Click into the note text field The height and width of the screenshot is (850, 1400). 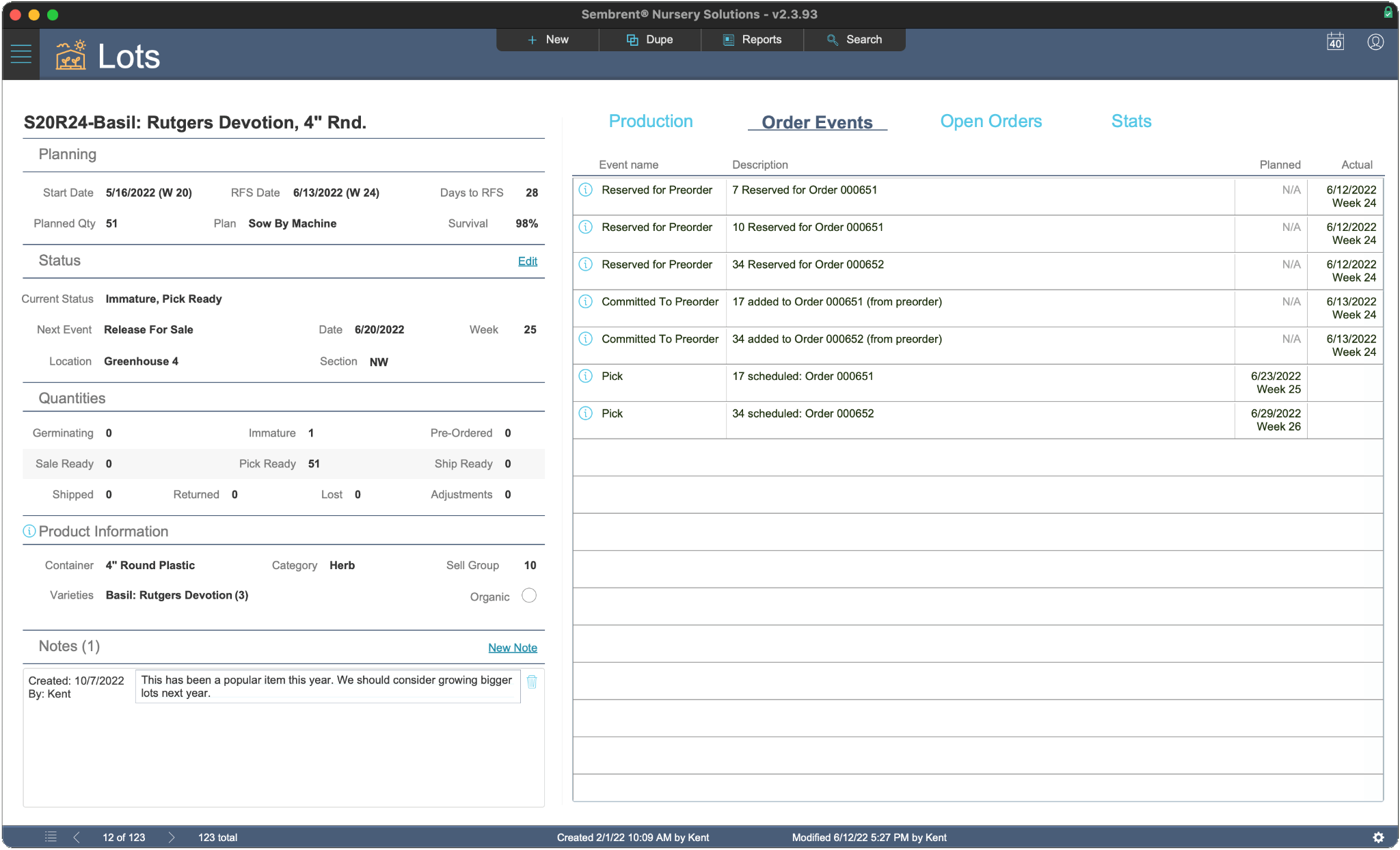[327, 687]
